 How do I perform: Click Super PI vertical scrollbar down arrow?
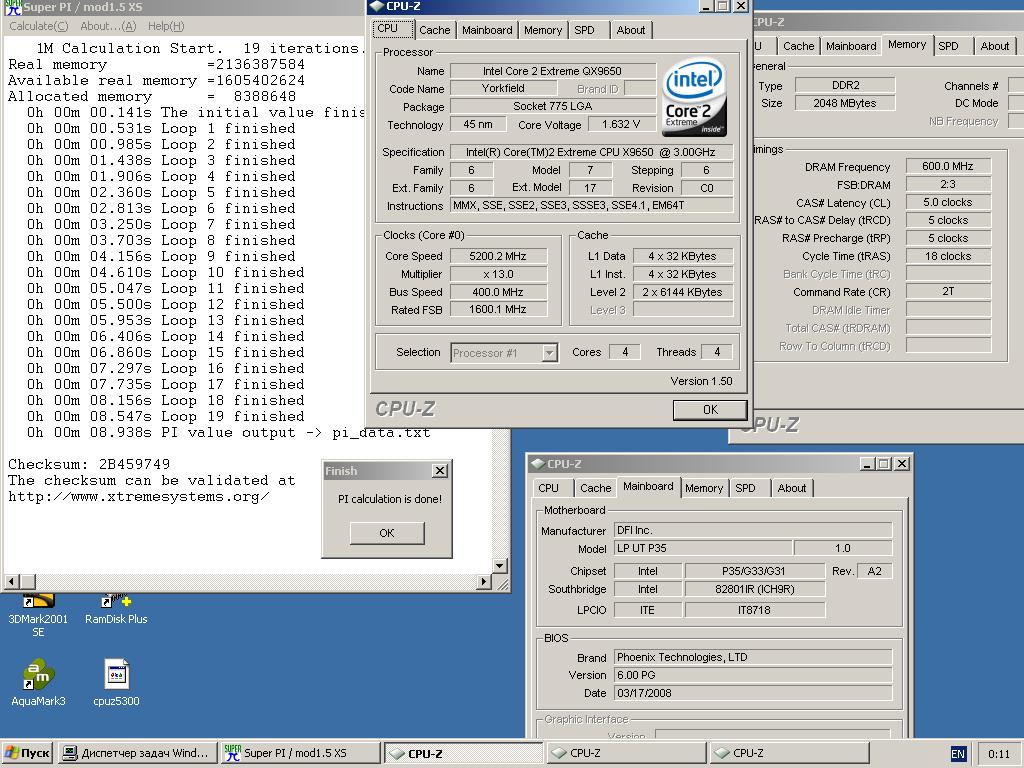pos(500,566)
